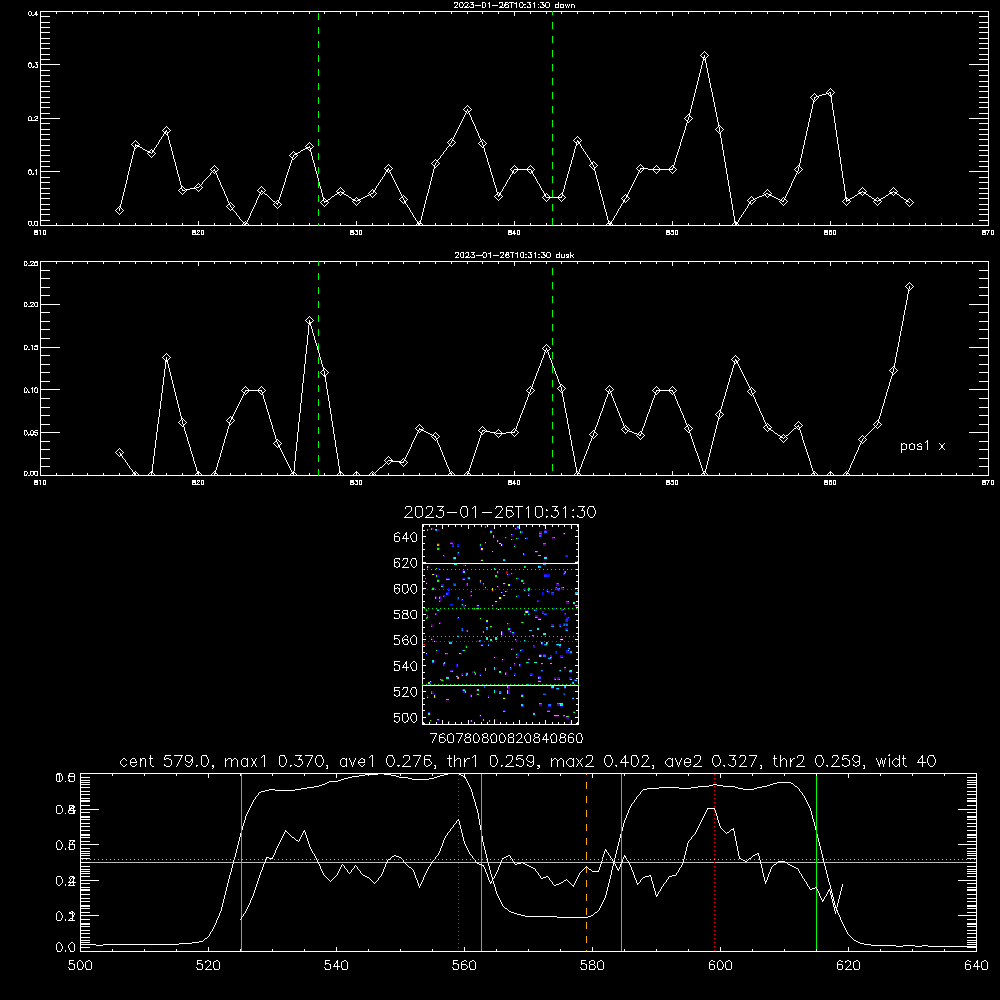Screen dimensions: 1000x1000
Task: Click the green solid line at 615
Action: click(816, 861)
